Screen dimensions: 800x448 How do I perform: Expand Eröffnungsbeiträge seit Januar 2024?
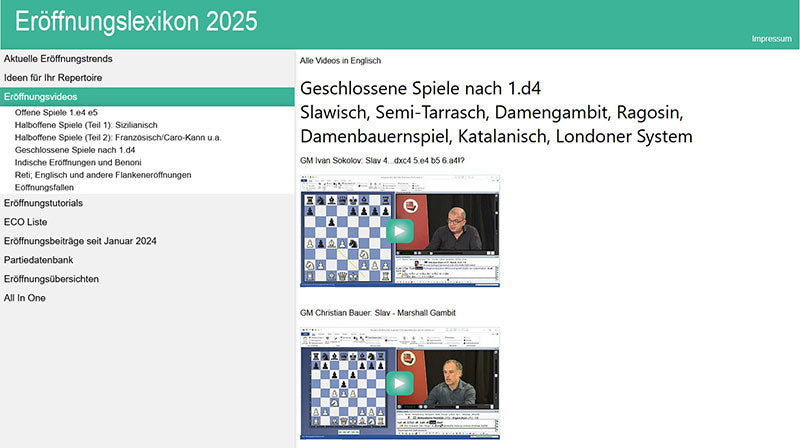coord(80,241)
